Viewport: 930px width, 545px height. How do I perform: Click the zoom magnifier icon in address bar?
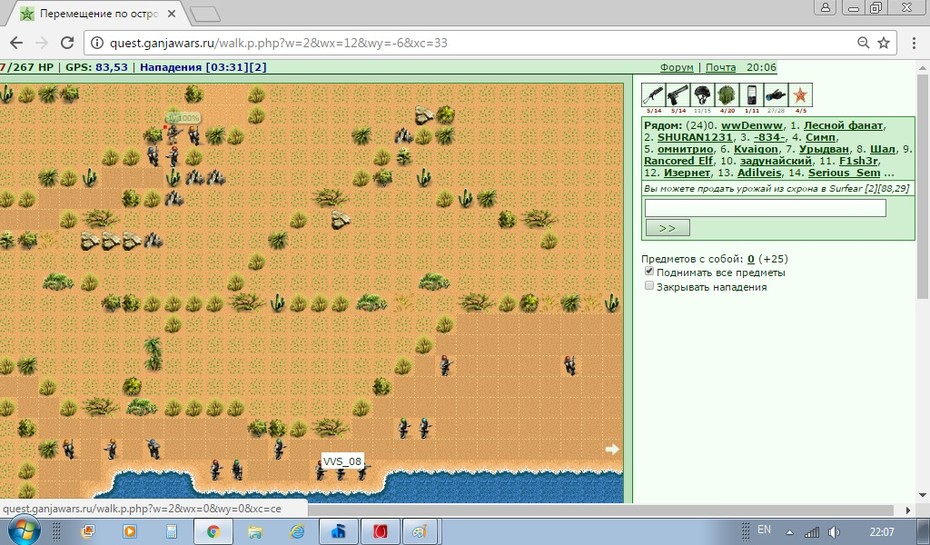(x=863, y=43)
